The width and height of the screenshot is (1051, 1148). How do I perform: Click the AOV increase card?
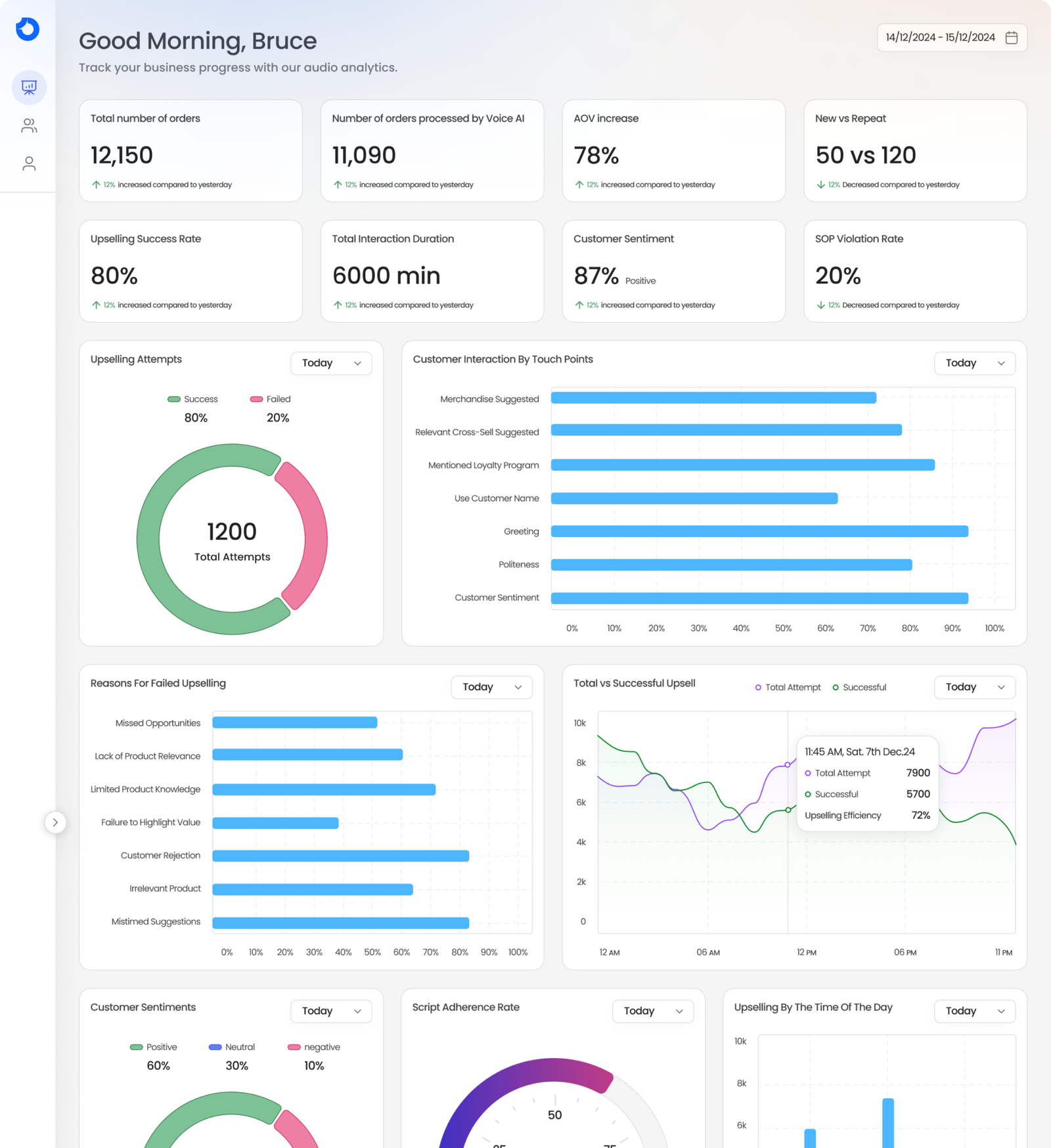click(674, 151)
